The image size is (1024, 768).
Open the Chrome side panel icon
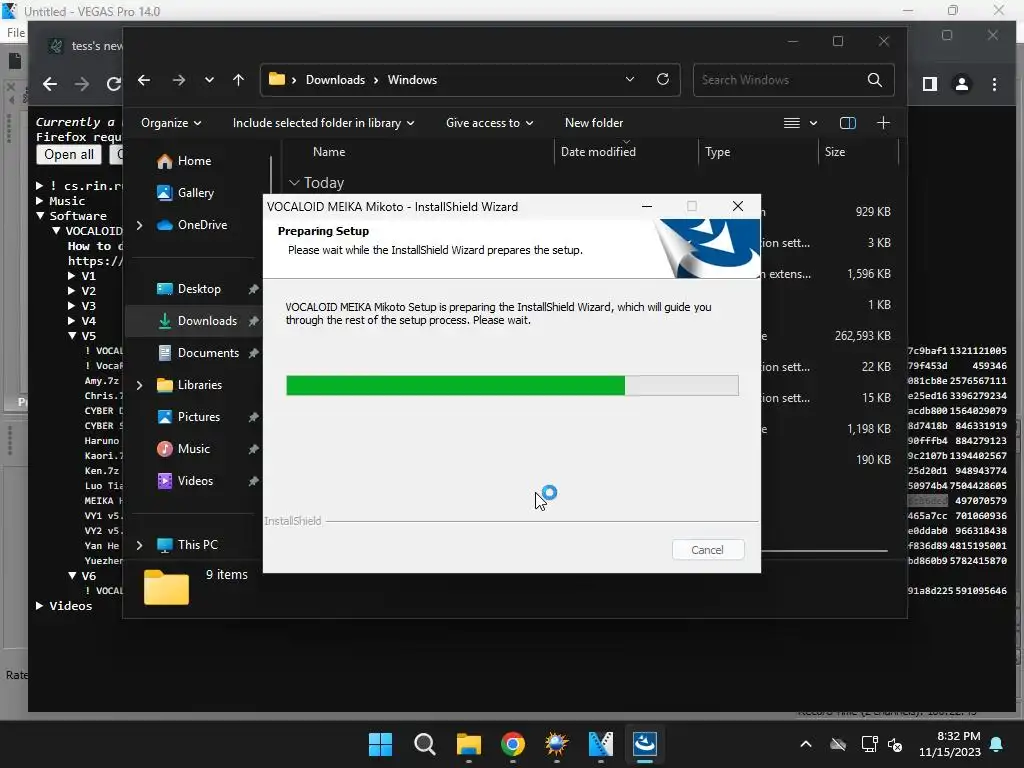click(930, 84)
